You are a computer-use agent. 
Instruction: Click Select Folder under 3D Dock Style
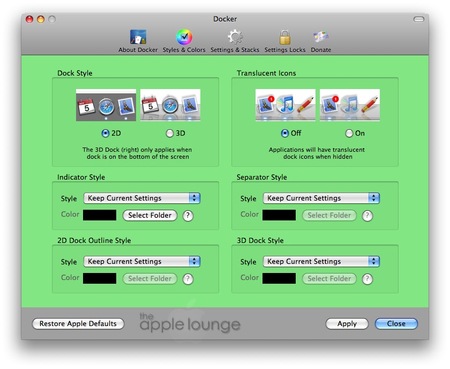(329, 279)
